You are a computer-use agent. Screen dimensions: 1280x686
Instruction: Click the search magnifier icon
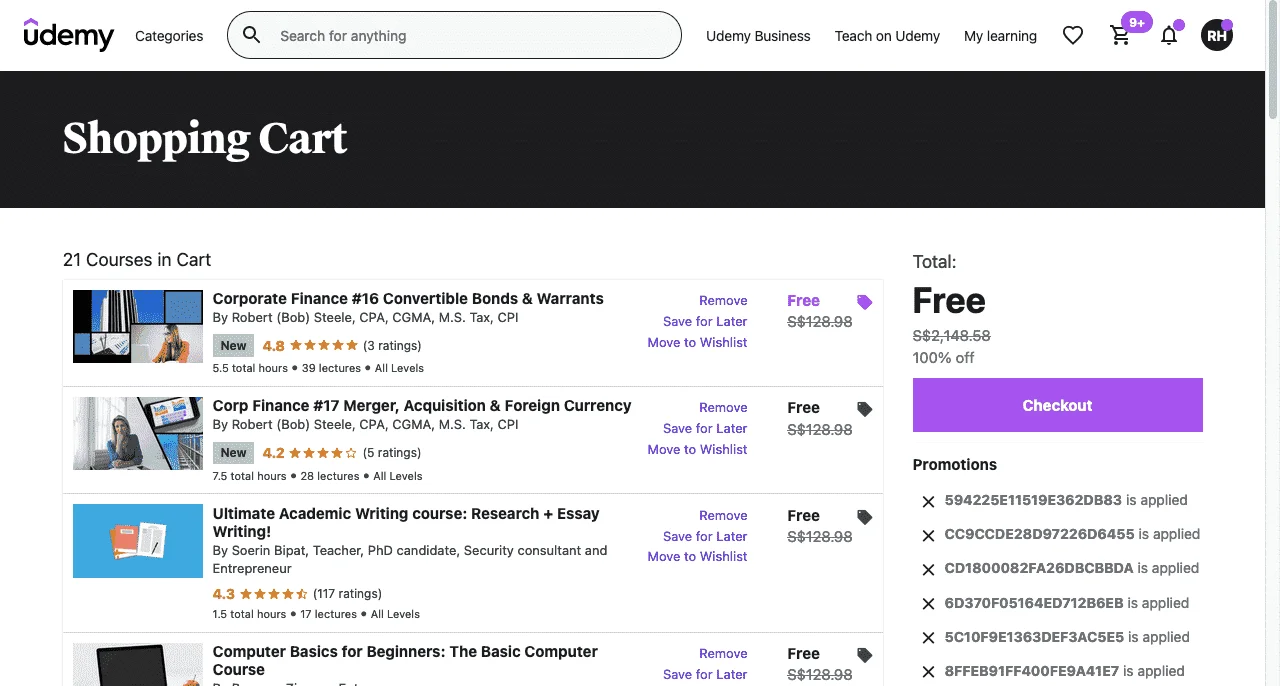tap(252, 35)
